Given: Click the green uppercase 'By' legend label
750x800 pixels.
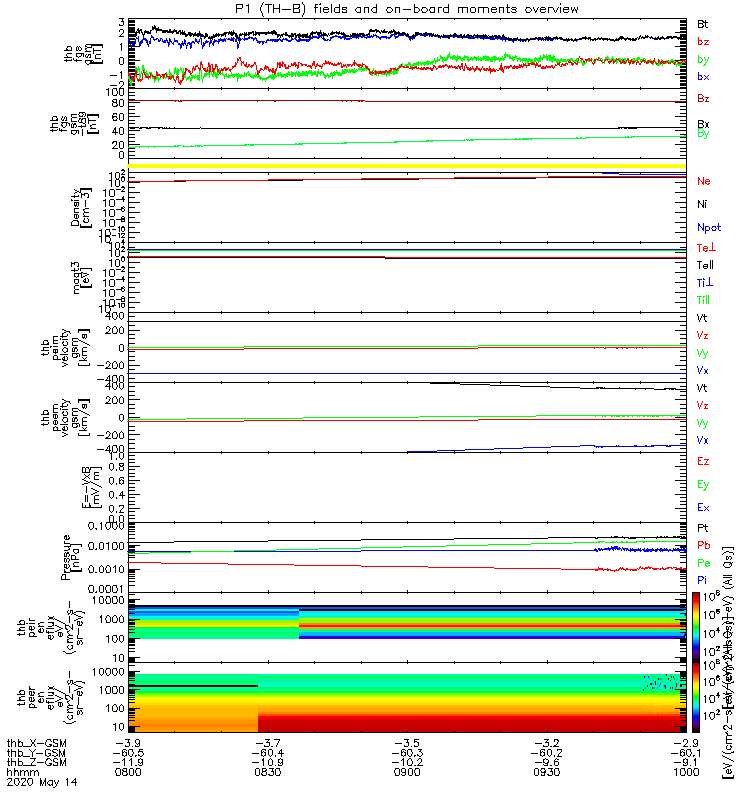Looking at the screenshot, I should pos(703,134).
